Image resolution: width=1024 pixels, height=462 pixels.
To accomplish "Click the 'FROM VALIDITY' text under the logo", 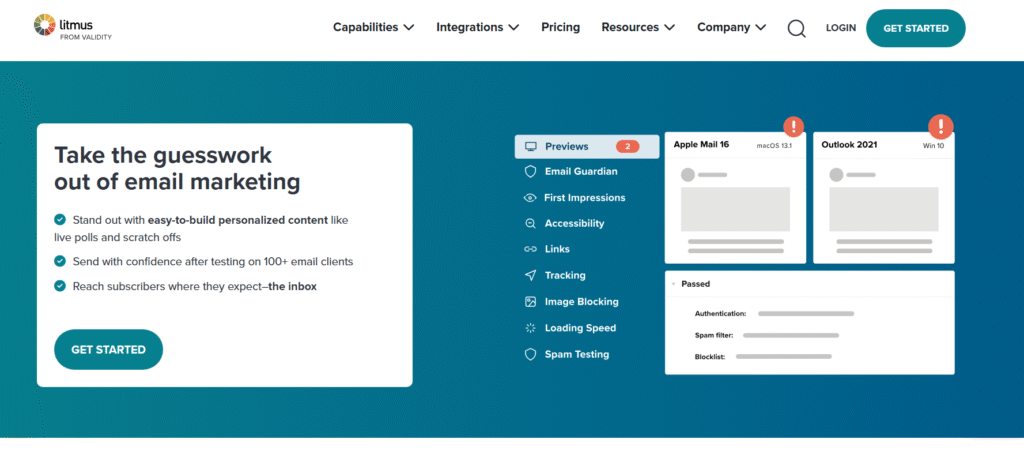I will [x=86, y=37].
